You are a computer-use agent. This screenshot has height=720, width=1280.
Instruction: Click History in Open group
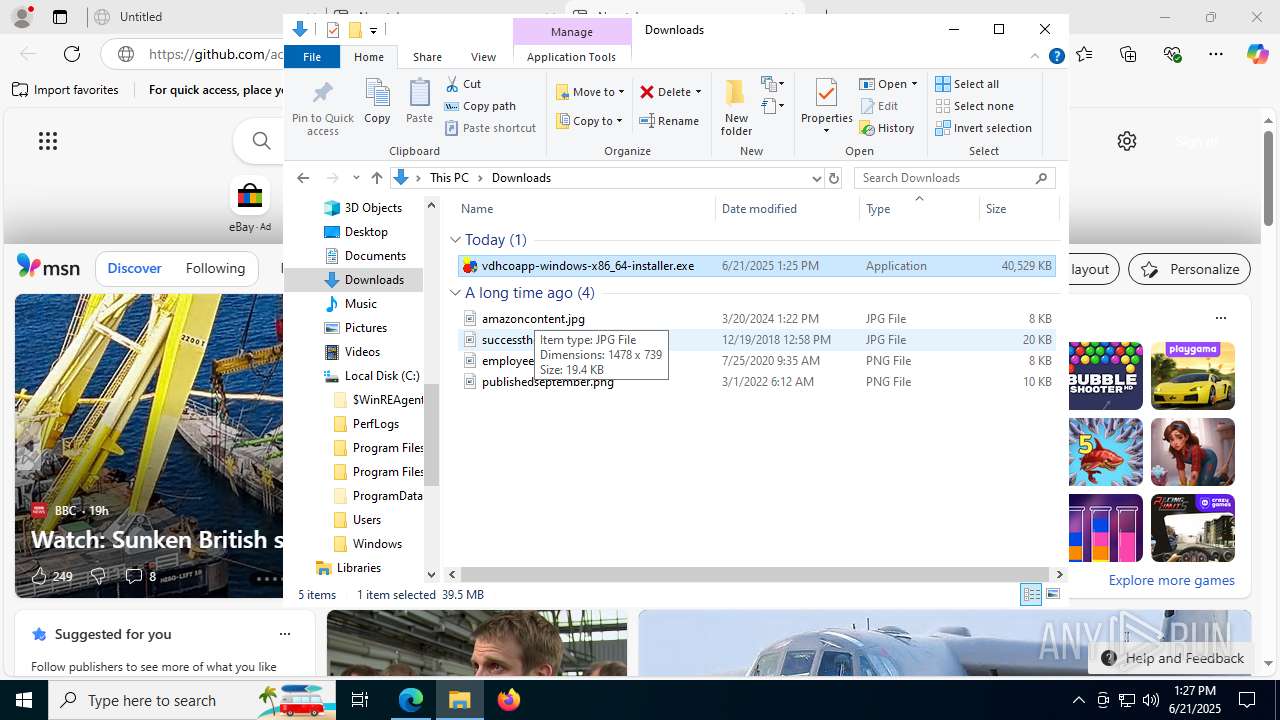pyautogui.click(x=887, y=128)
